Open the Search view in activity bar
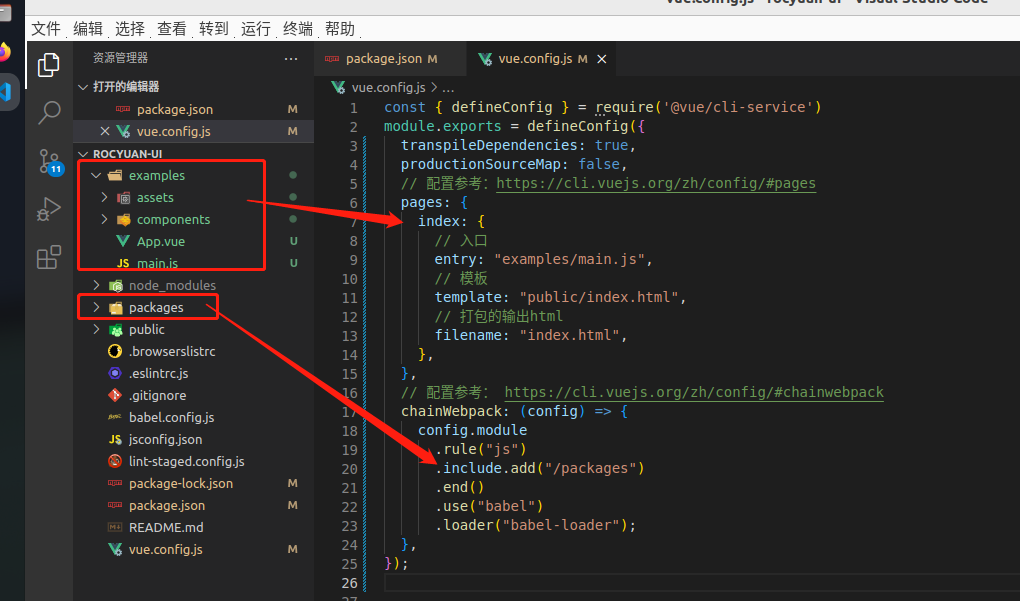Viewport: 1020px width, 601px height. pos(49,112)
